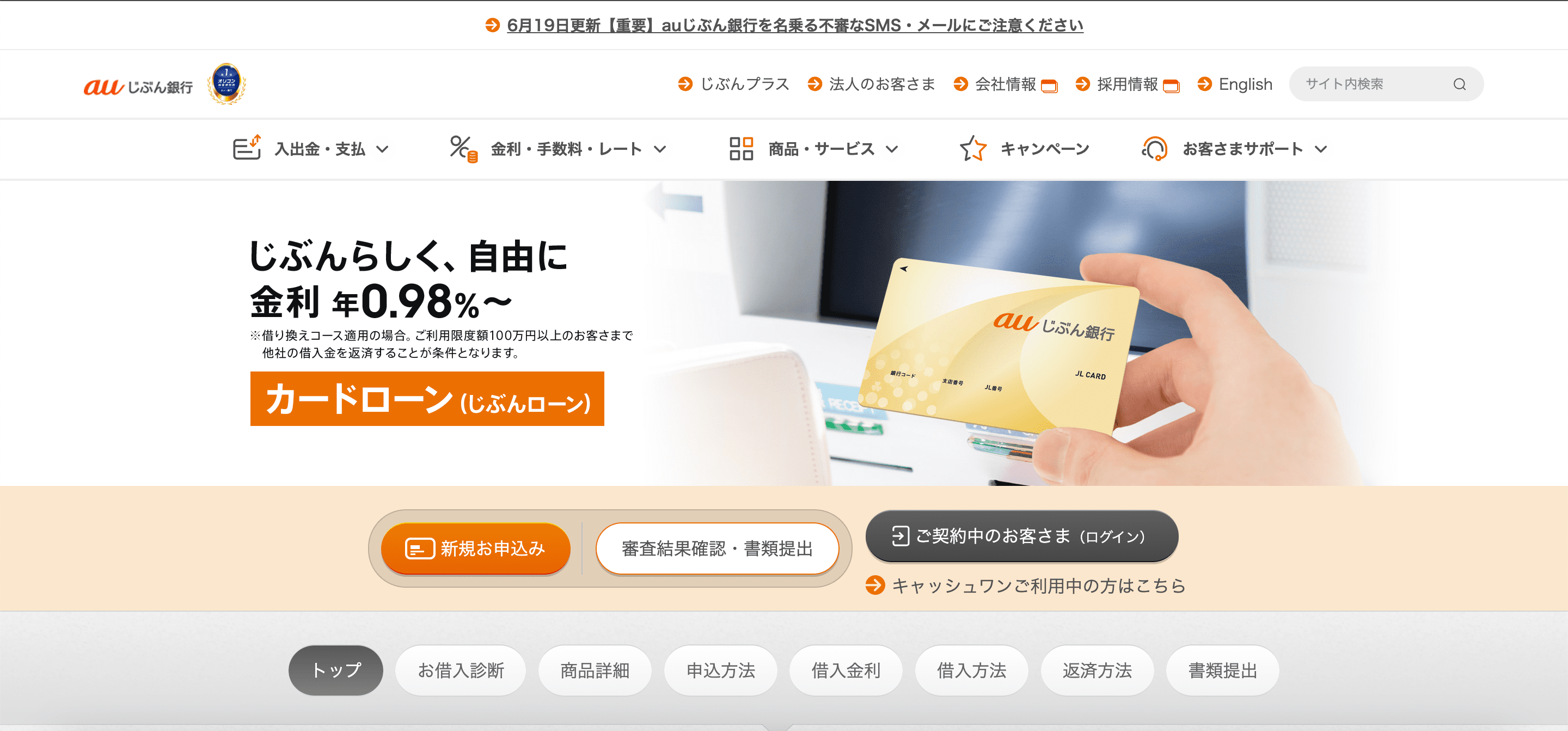Click the 新規お申込み orange button
1568x731 pixels.
[x=475, y=547]
